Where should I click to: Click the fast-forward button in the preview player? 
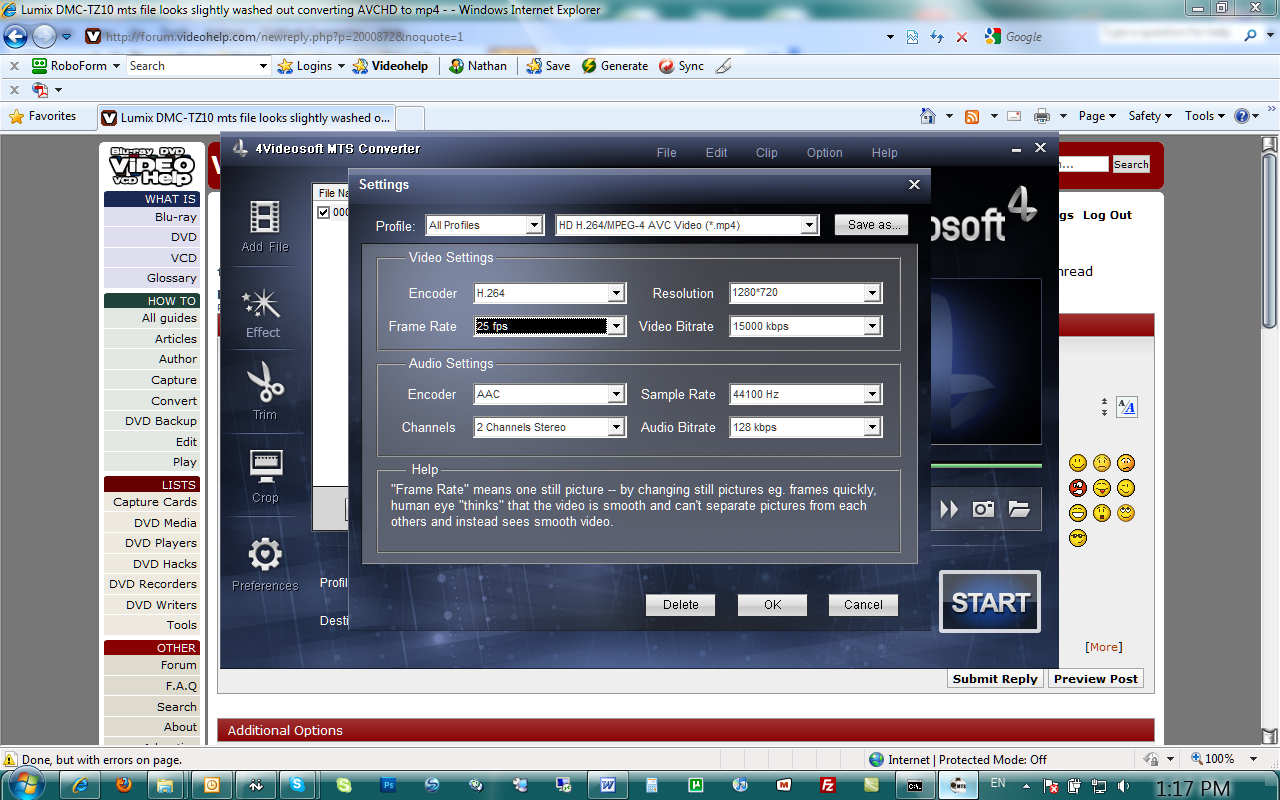click(948, 509)
